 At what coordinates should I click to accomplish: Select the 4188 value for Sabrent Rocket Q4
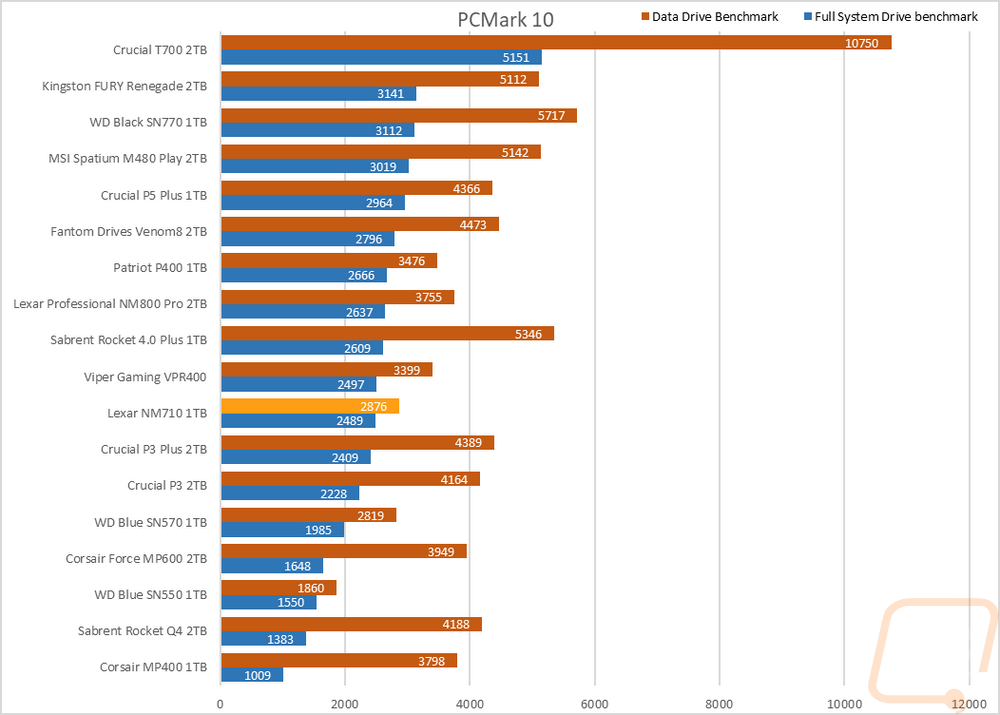(456, 624)
